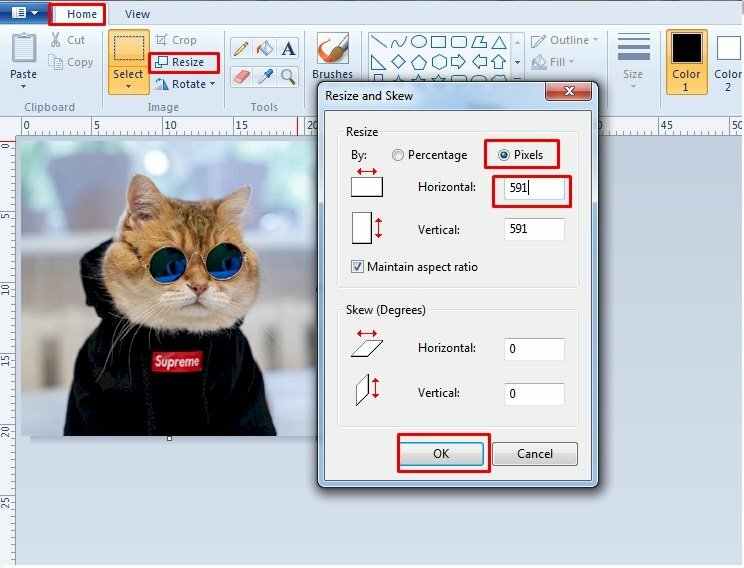The image size is (744, 568).
Task: Choose the Text tool
Action: point(288,48)
